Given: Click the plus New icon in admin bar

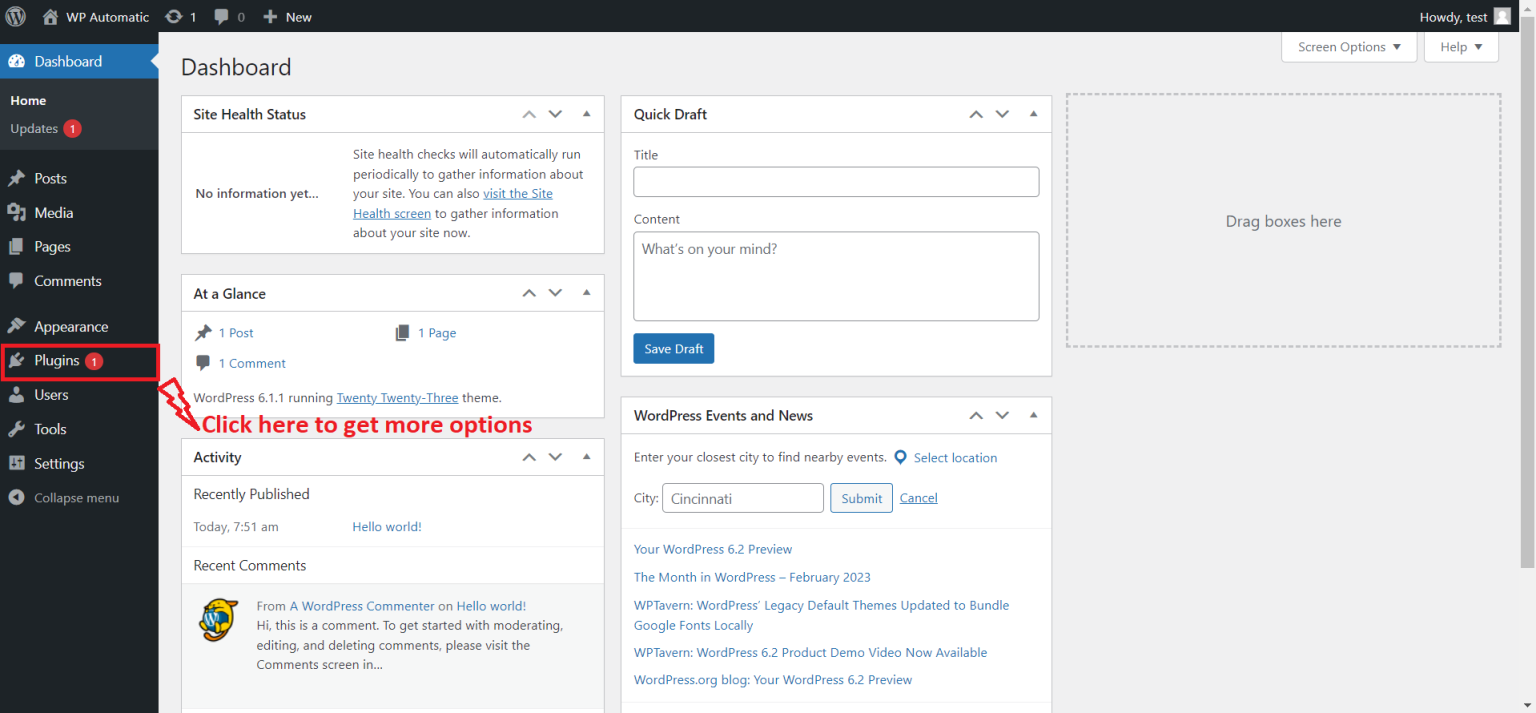Looking at the screenshot, I should click(x=270, y=17).
